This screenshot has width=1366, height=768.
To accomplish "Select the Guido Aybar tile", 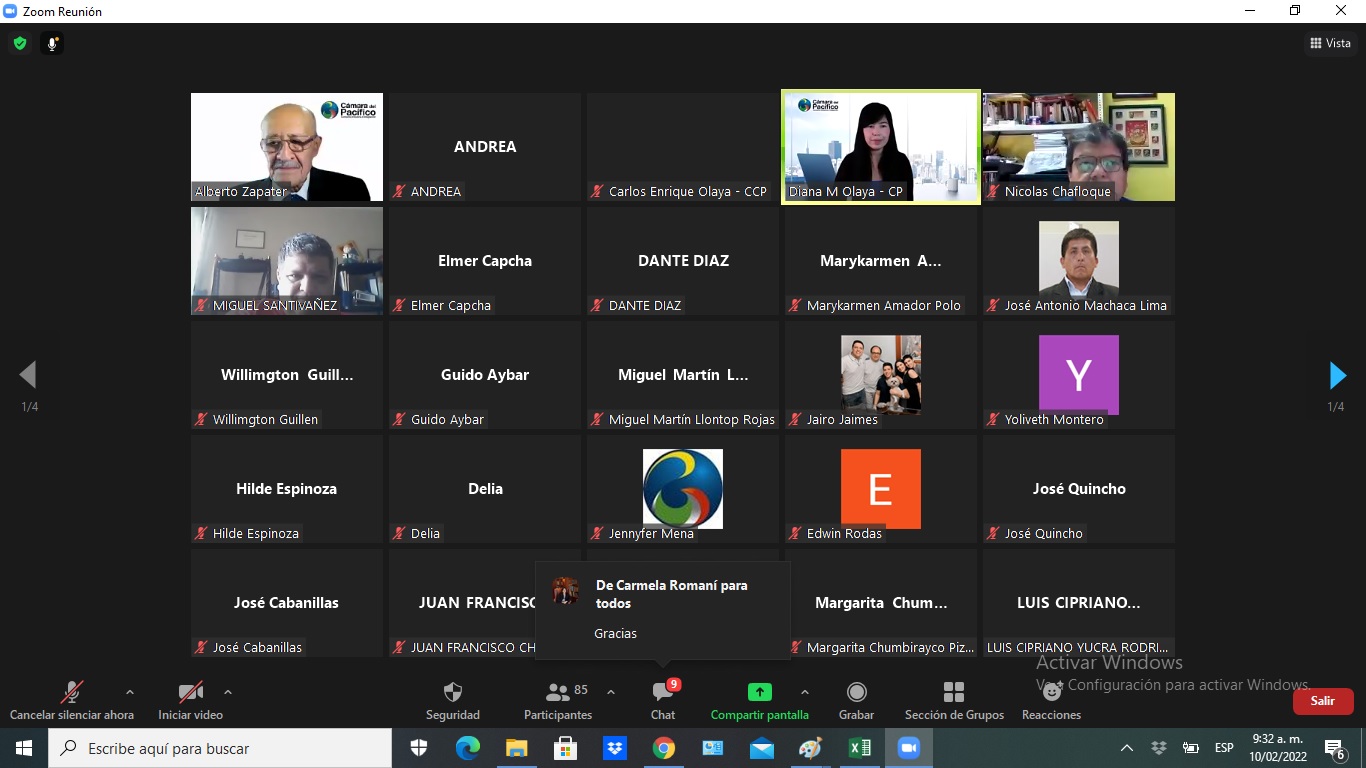I will pyautogui.click(x=485, y=375).
